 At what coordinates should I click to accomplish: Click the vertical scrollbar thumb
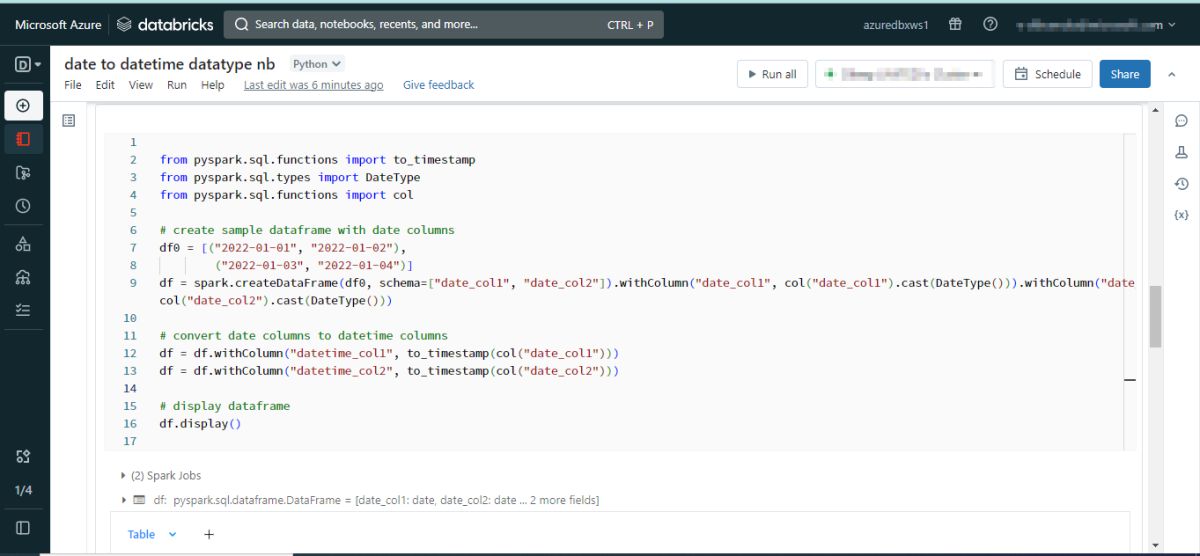coord(1156,316)
